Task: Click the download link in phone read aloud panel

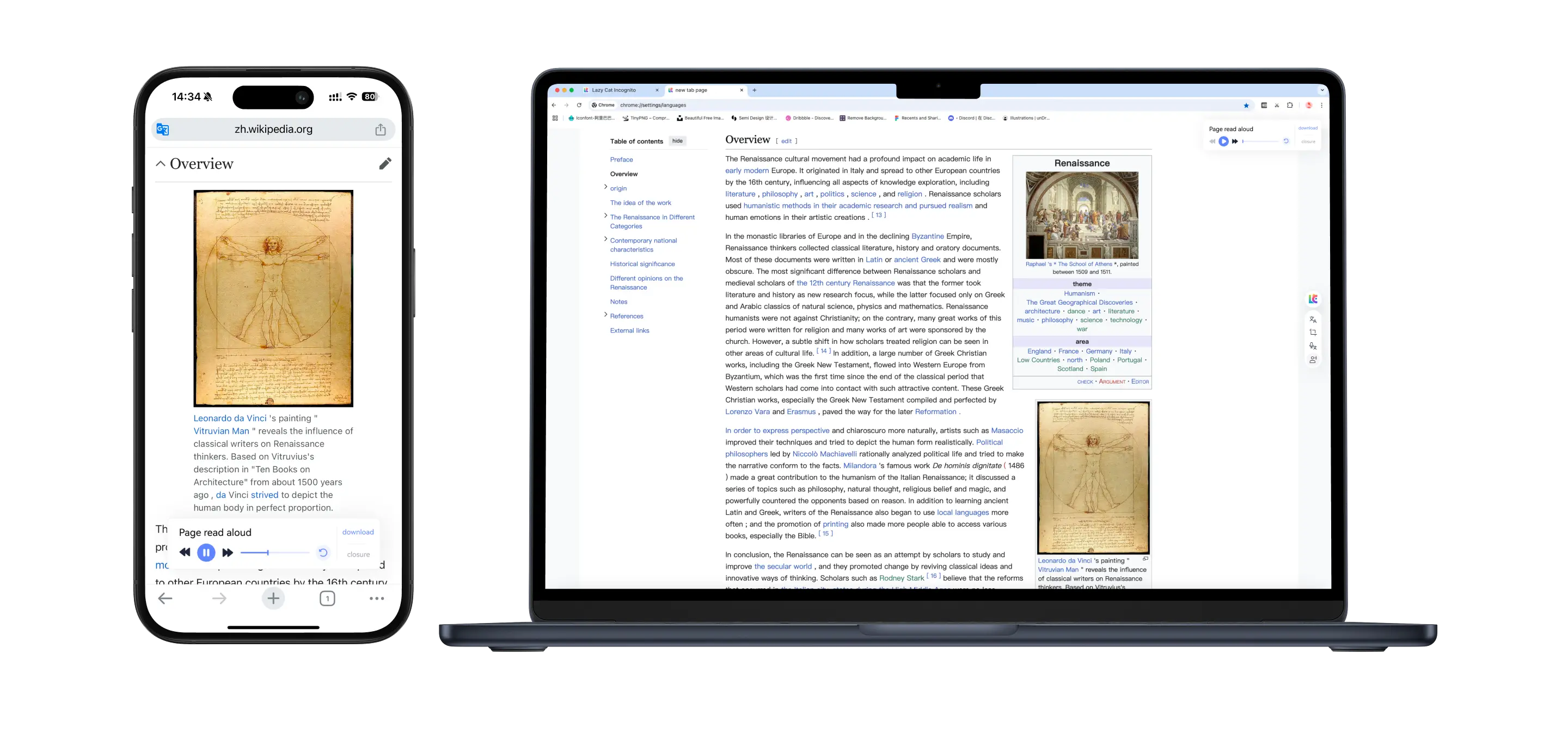Action: point(358,532)
